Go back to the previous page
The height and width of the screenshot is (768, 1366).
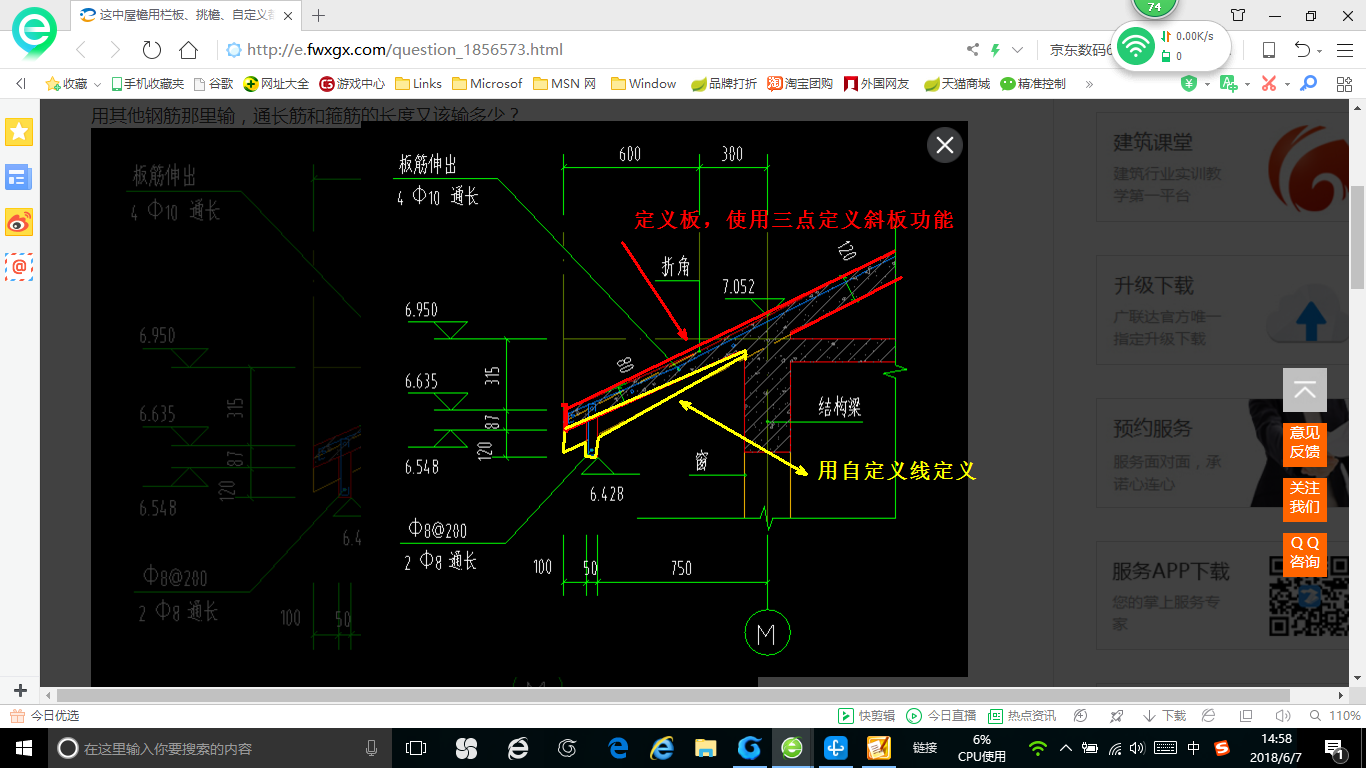point(81,50)
